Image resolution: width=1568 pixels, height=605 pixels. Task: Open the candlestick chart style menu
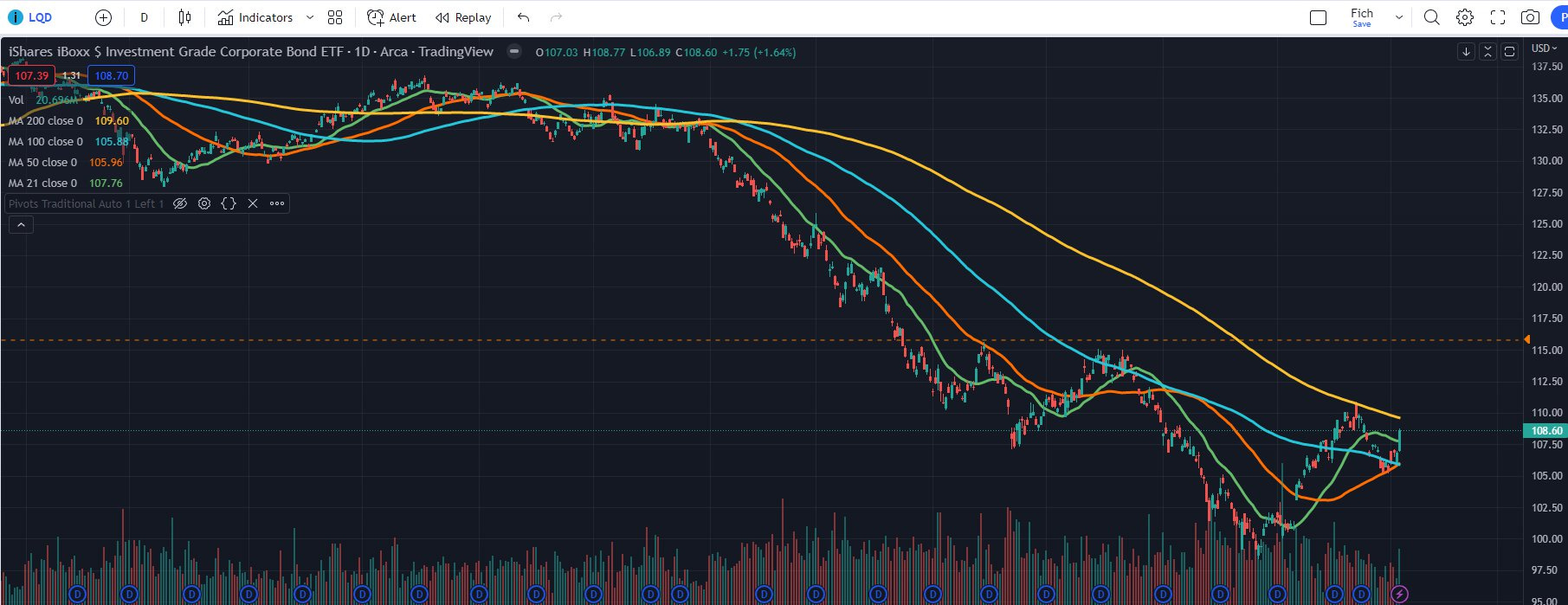click(184, 17)
